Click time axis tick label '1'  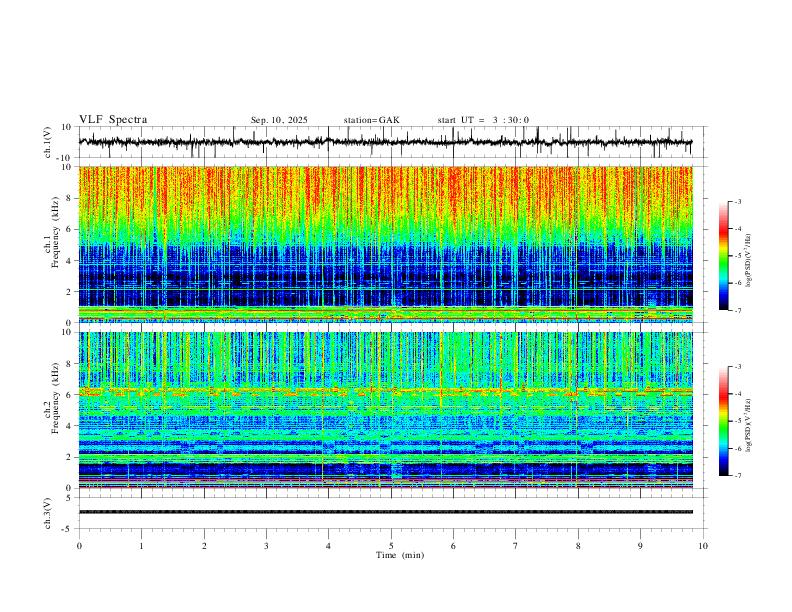pyautogui.click(x=142, y=546)
